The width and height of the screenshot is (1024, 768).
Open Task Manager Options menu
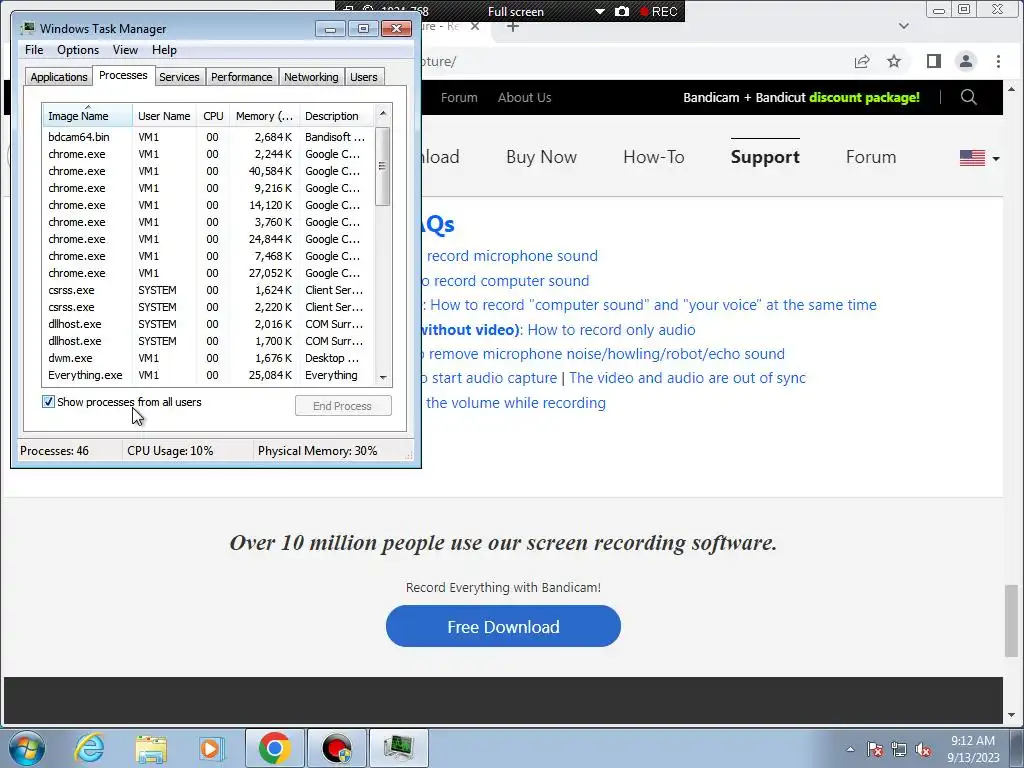(78, 50)
